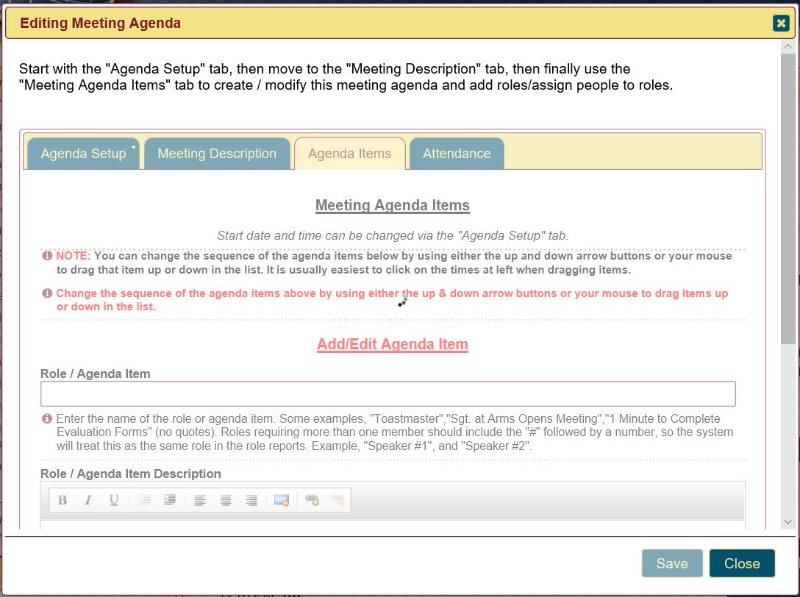Click the insert image icon

pyautogui.click(x=281, y=500)
